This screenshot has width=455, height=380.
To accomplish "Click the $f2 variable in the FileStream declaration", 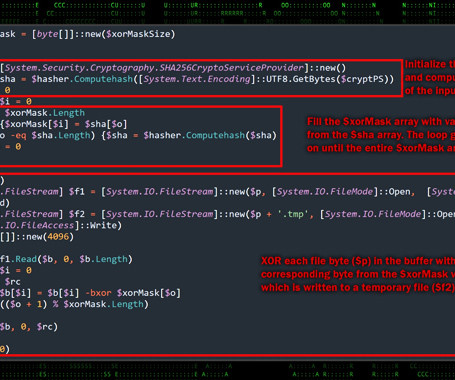I will click(77, 214).
